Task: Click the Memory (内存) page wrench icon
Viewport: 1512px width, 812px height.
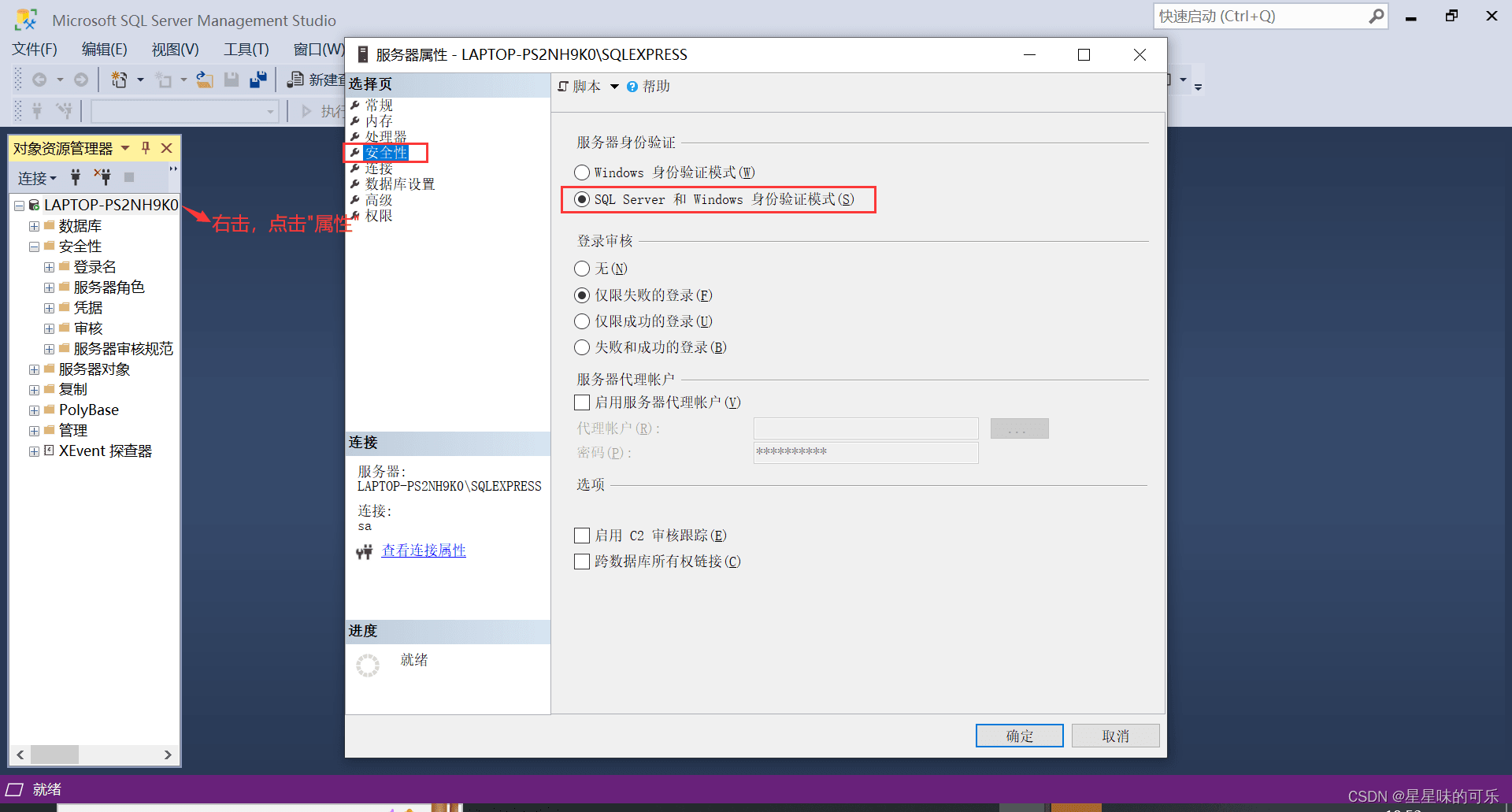Action: (355, 121)
